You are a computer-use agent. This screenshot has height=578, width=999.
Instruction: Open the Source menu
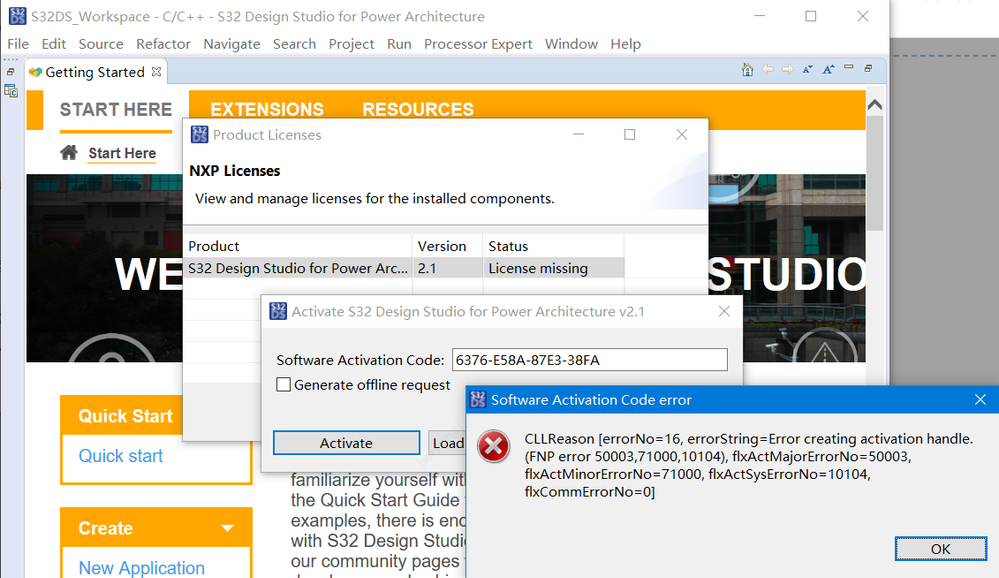101,44
